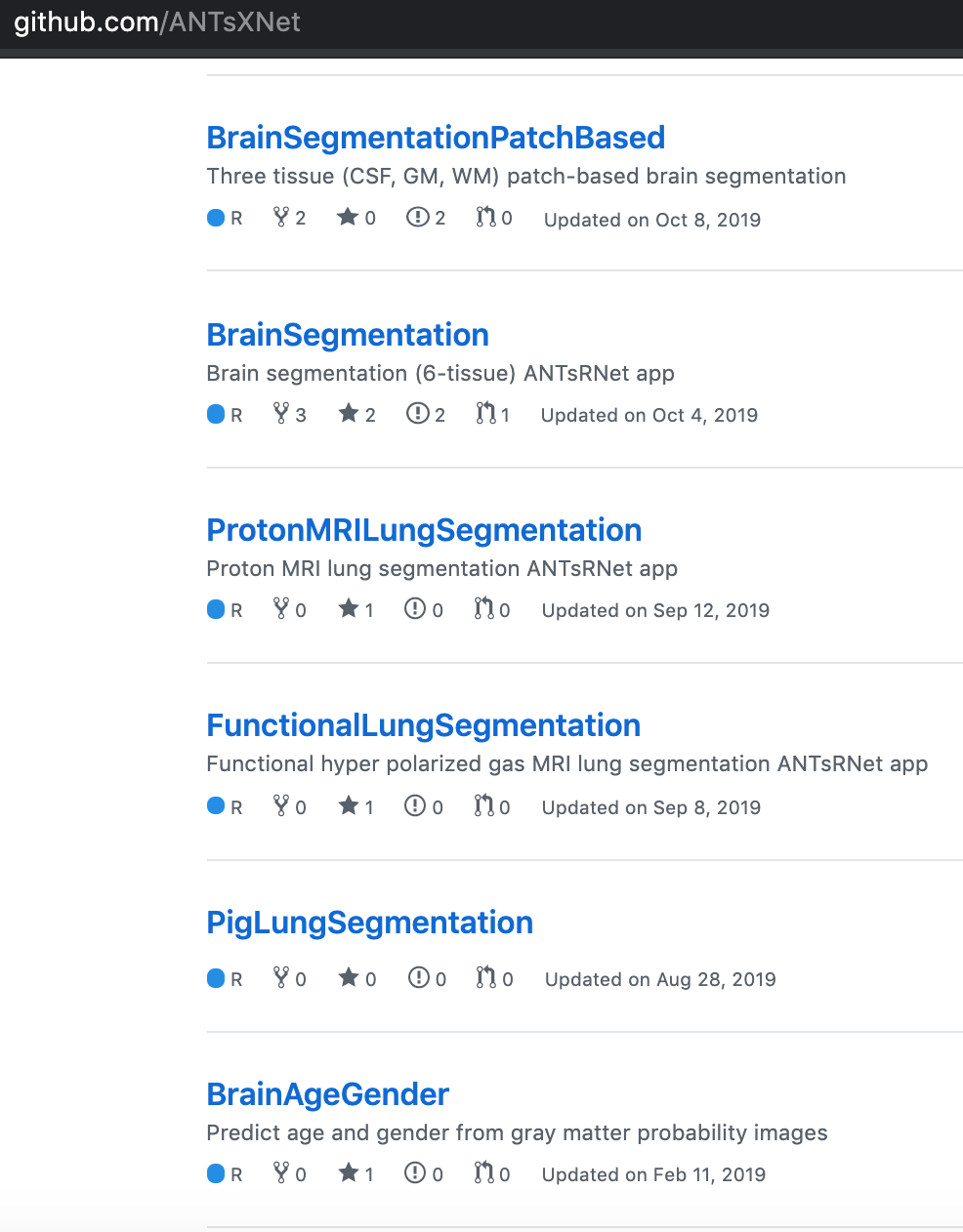This screenshot has height=1232, width=963.
Task: Click the issues icon for PigLungSegmentation
Action: click(x=419, y=977)
